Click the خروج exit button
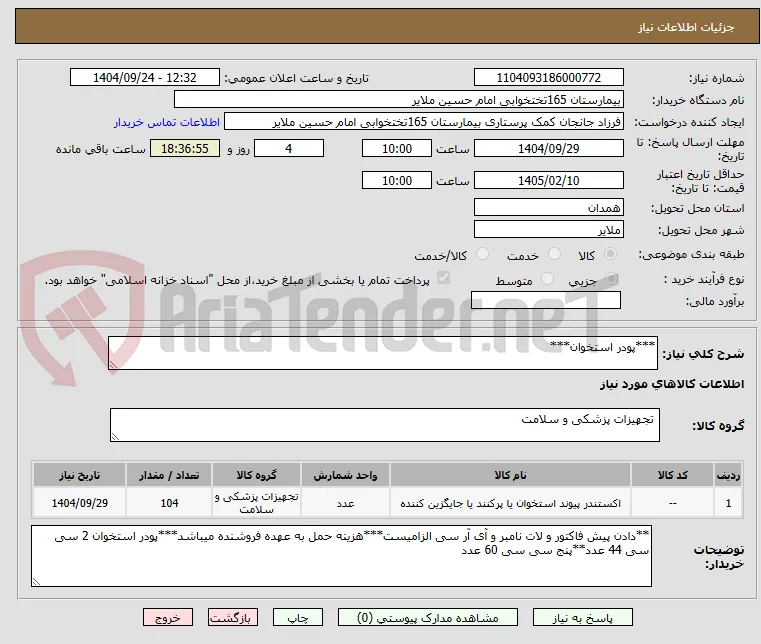This screenshot has height=644, width=761. 168,617
